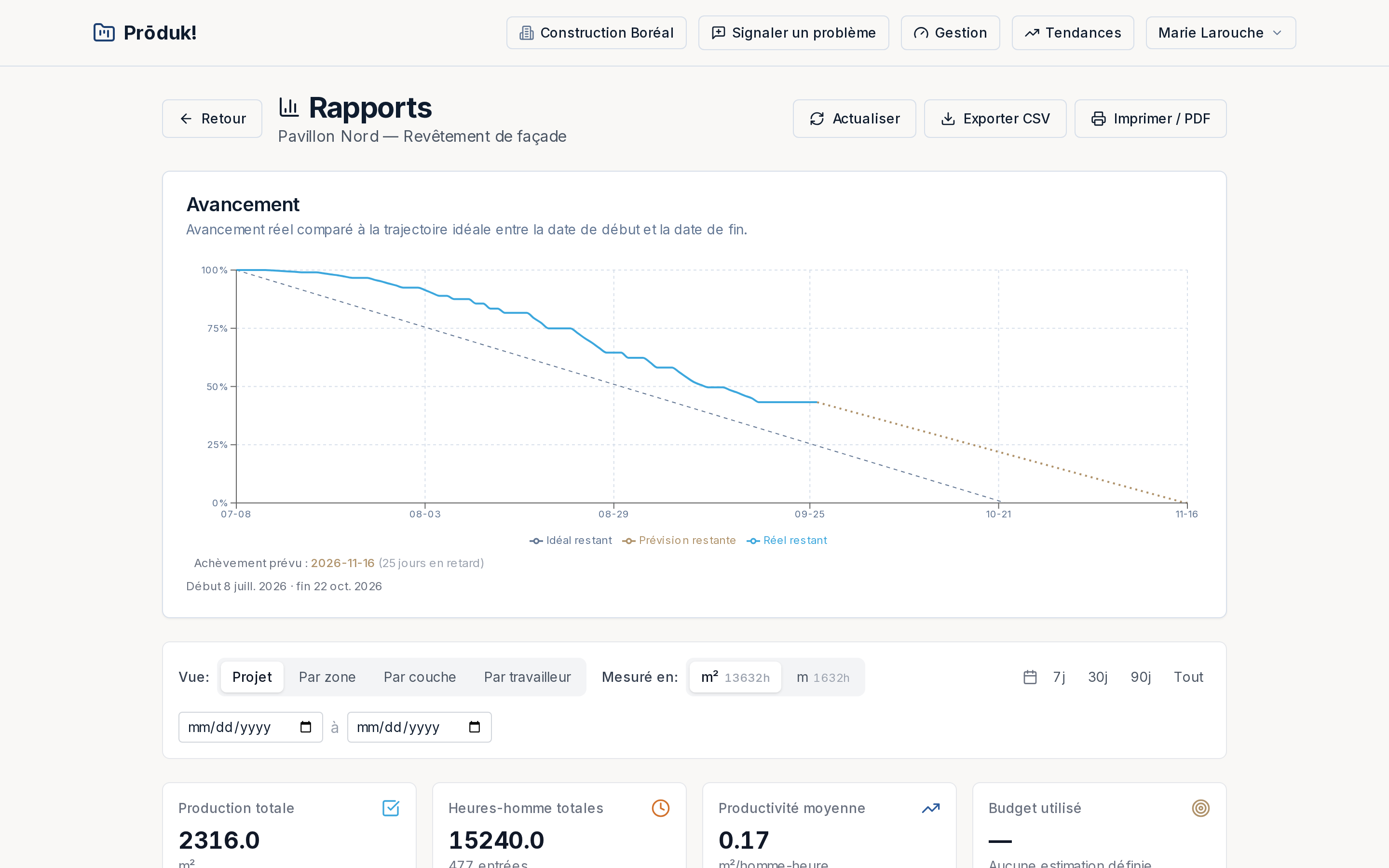Select the Projet view tab
The image size is (1389, 868).
coord(252,677)
